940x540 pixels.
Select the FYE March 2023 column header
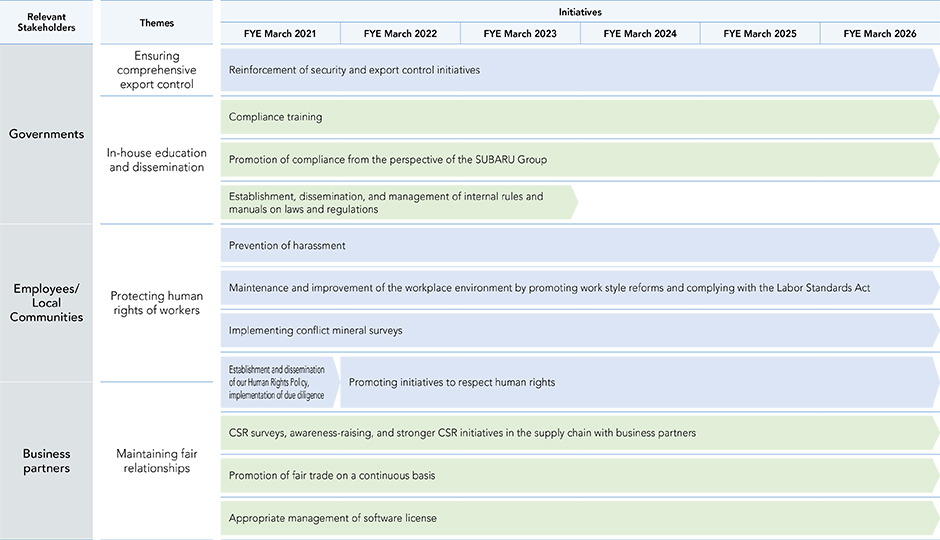520,34
